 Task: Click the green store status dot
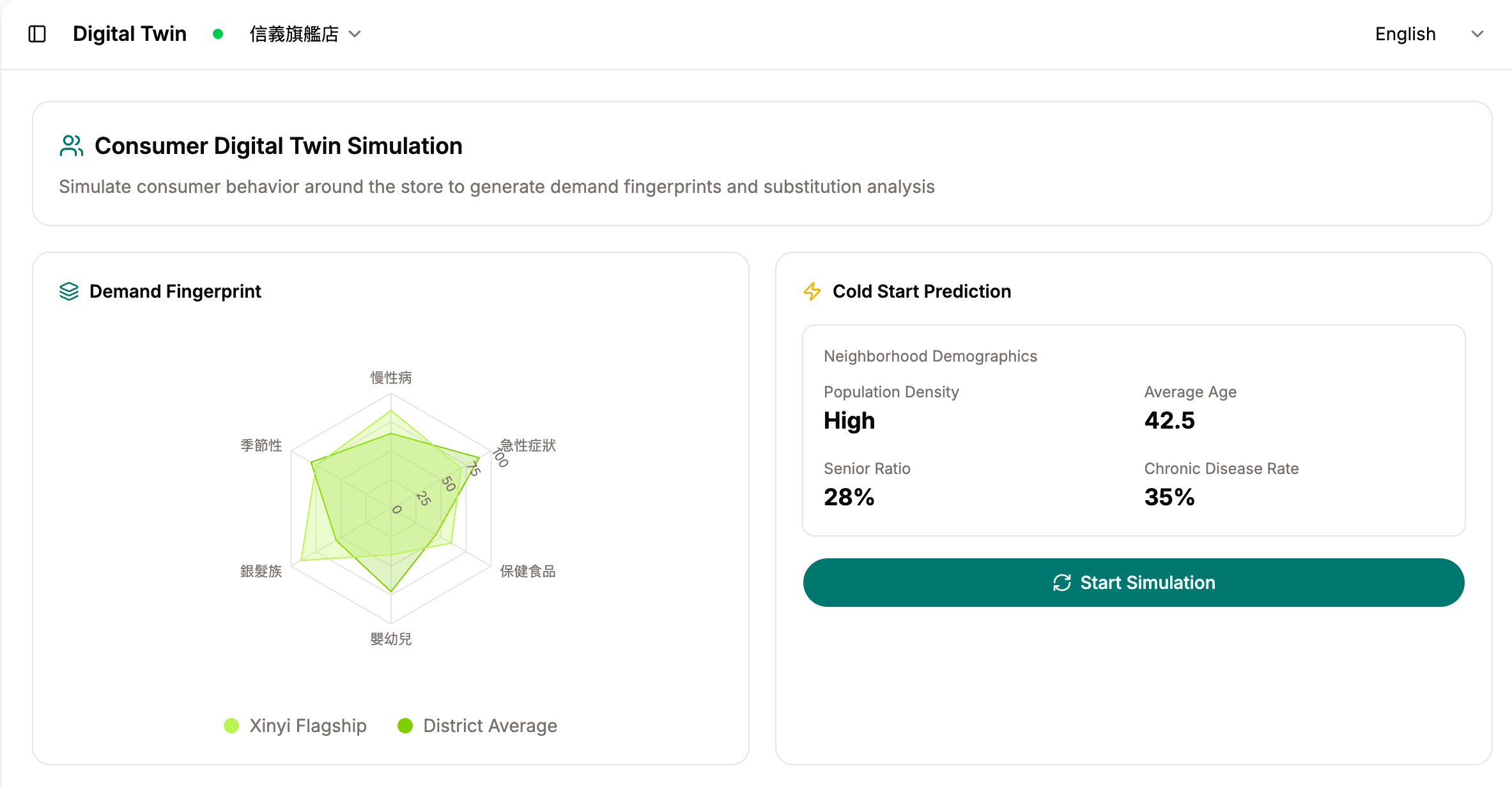point(218,34)
